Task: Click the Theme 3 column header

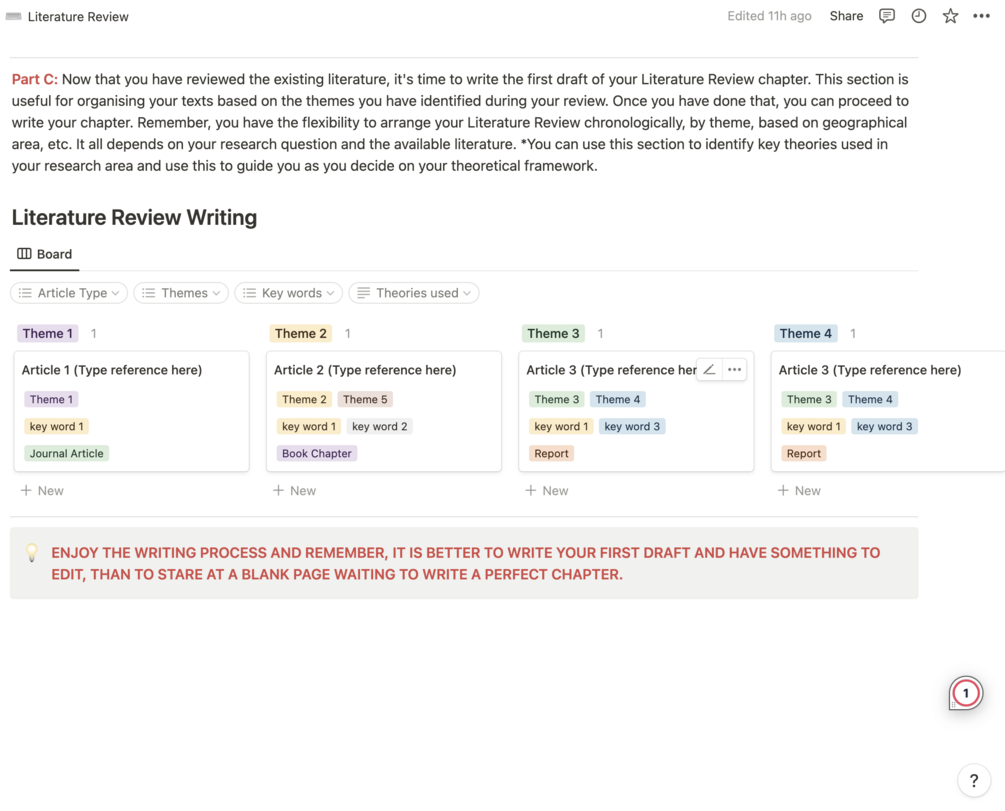Action: coord(553,333)
